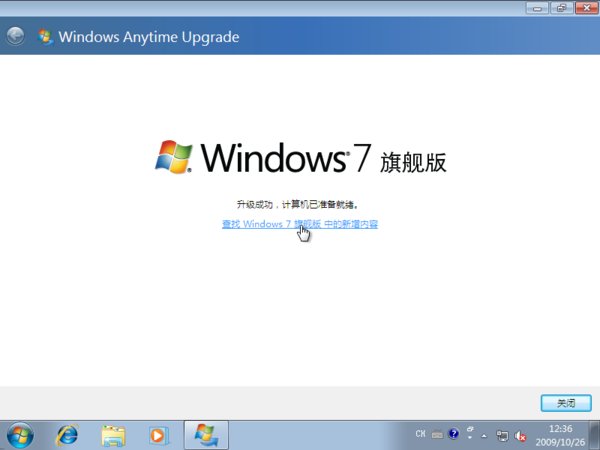Launch Windows Media Player from taskbar
600x450 pixels.
(159, 435)
